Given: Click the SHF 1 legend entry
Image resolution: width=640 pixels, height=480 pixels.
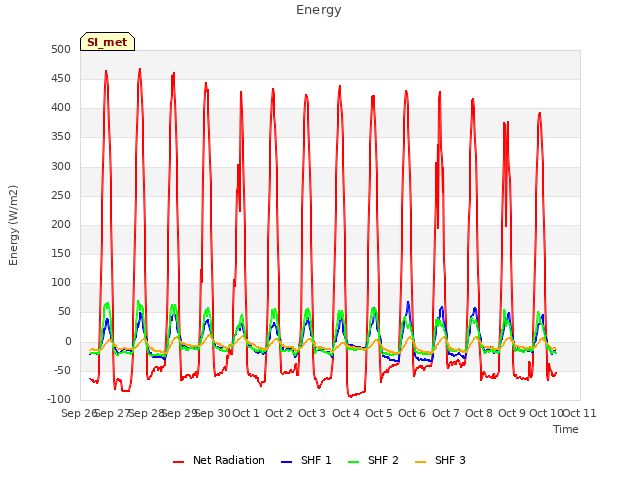Looking at the screenshot, I should [x=306, y=460].
